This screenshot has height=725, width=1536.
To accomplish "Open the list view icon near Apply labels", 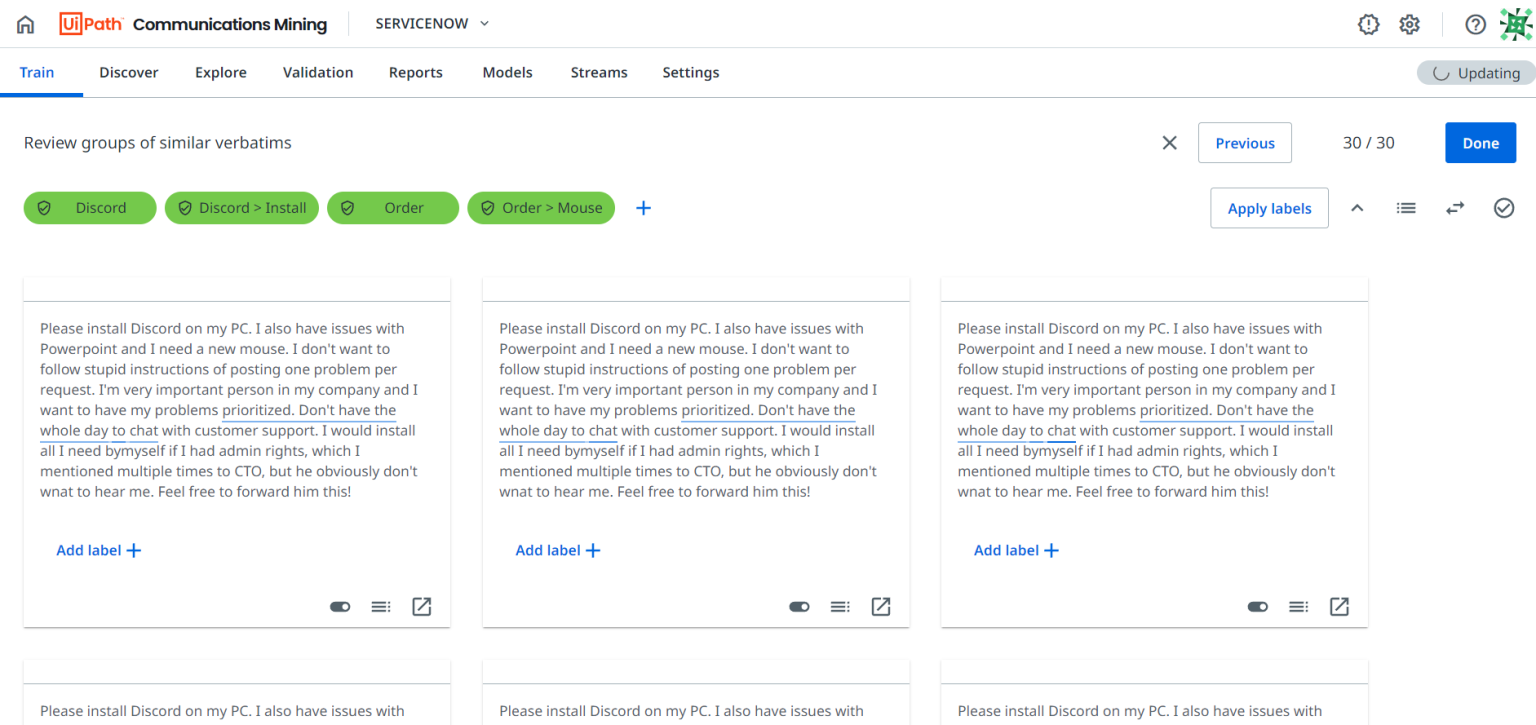I will click(1405, 207).
